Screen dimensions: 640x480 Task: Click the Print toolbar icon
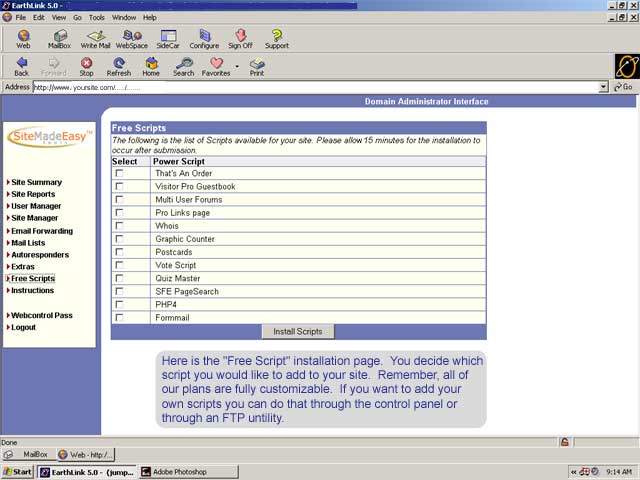[257, 67]
